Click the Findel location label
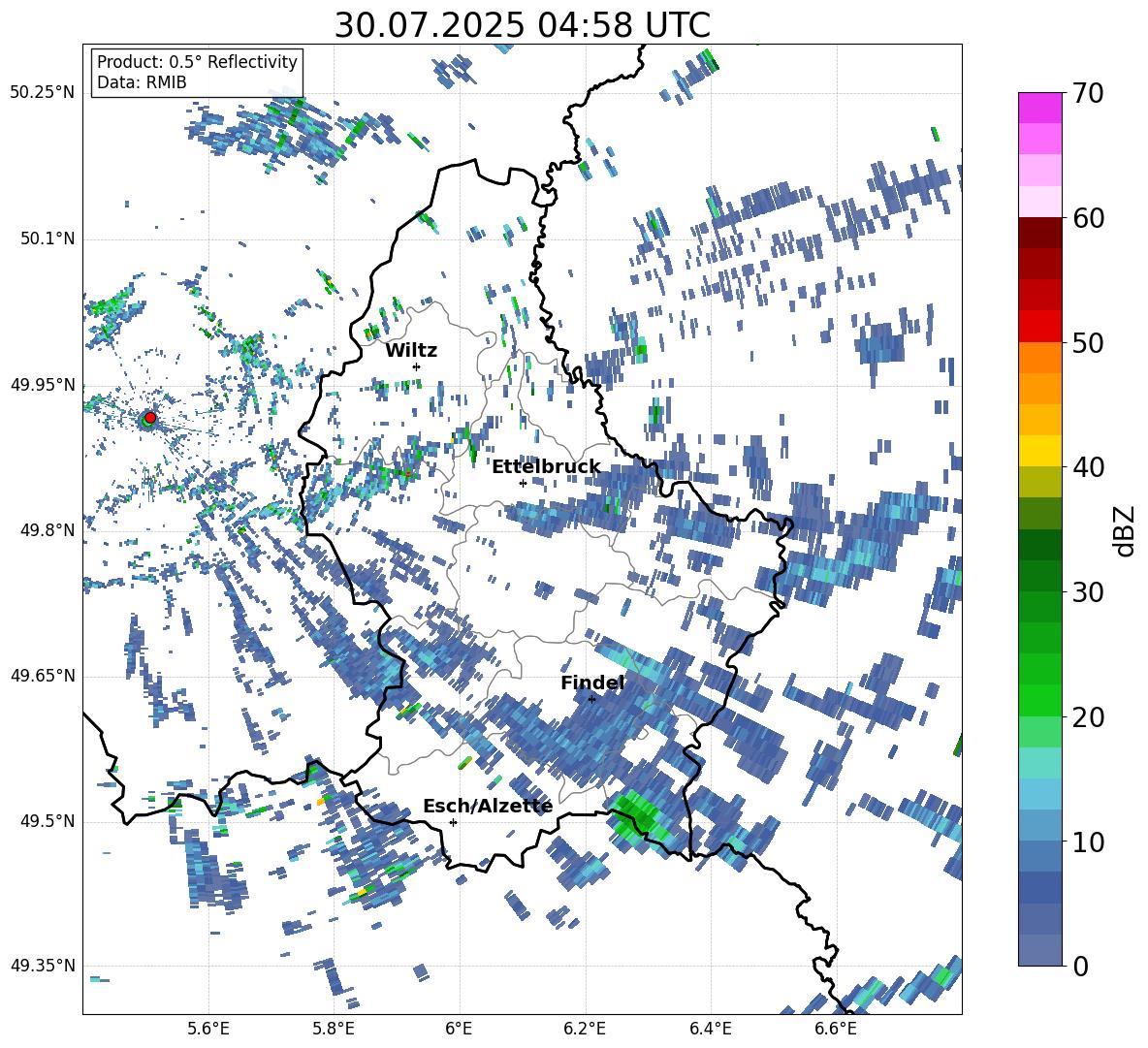Screen dimensions: 1148x1048 tap(592, 683)
